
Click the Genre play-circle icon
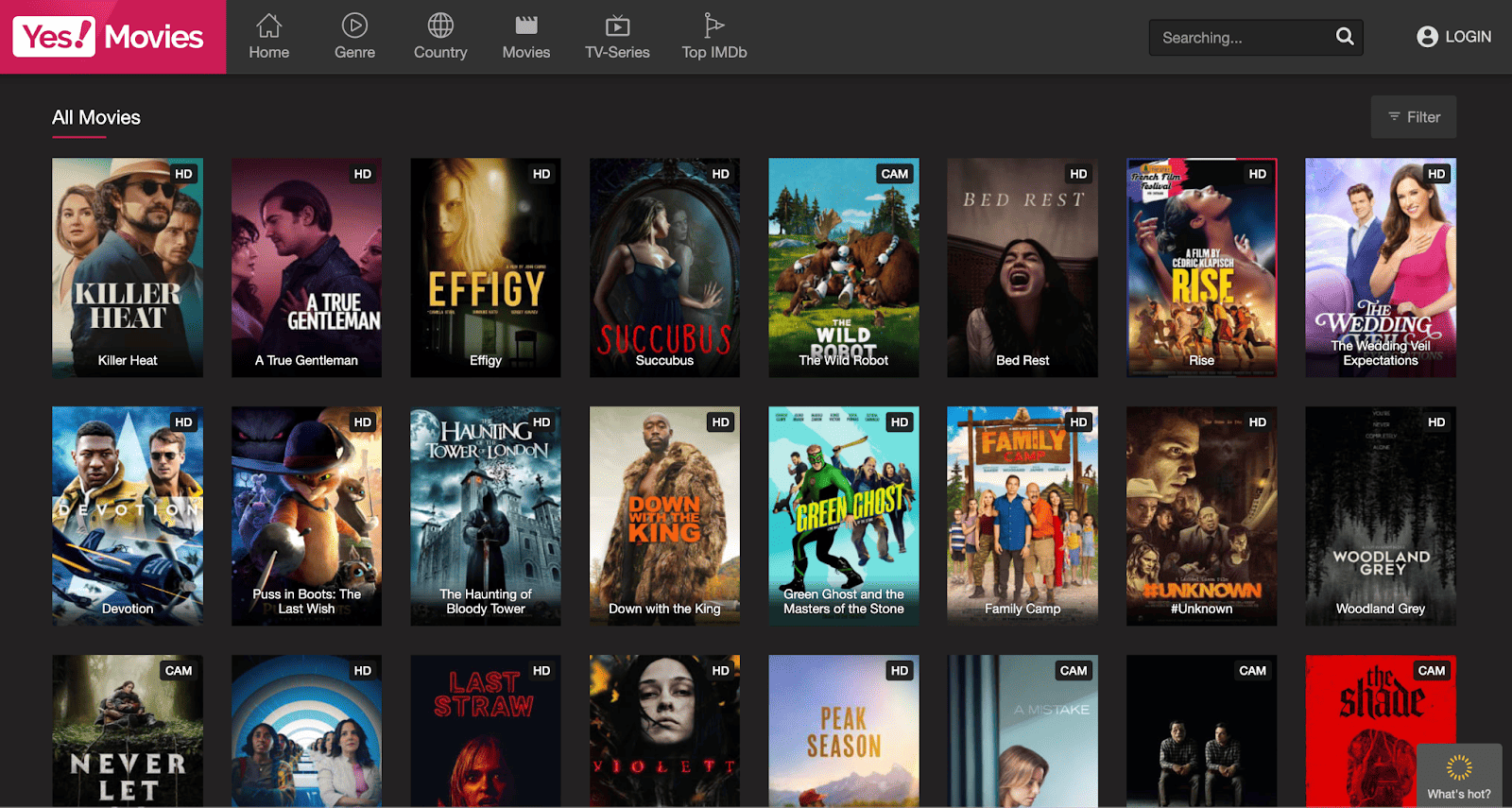pyautogui.click(x=354, y=25)
